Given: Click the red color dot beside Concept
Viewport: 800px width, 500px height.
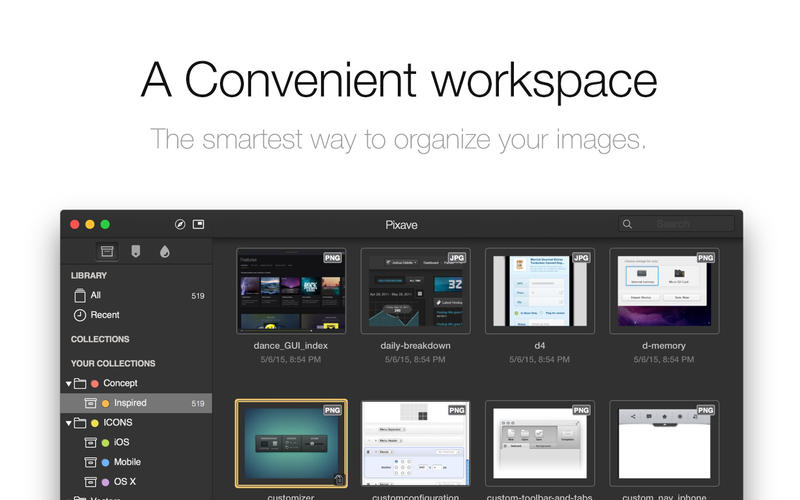Looking at the screenshot, I should [x=95, y=383].
